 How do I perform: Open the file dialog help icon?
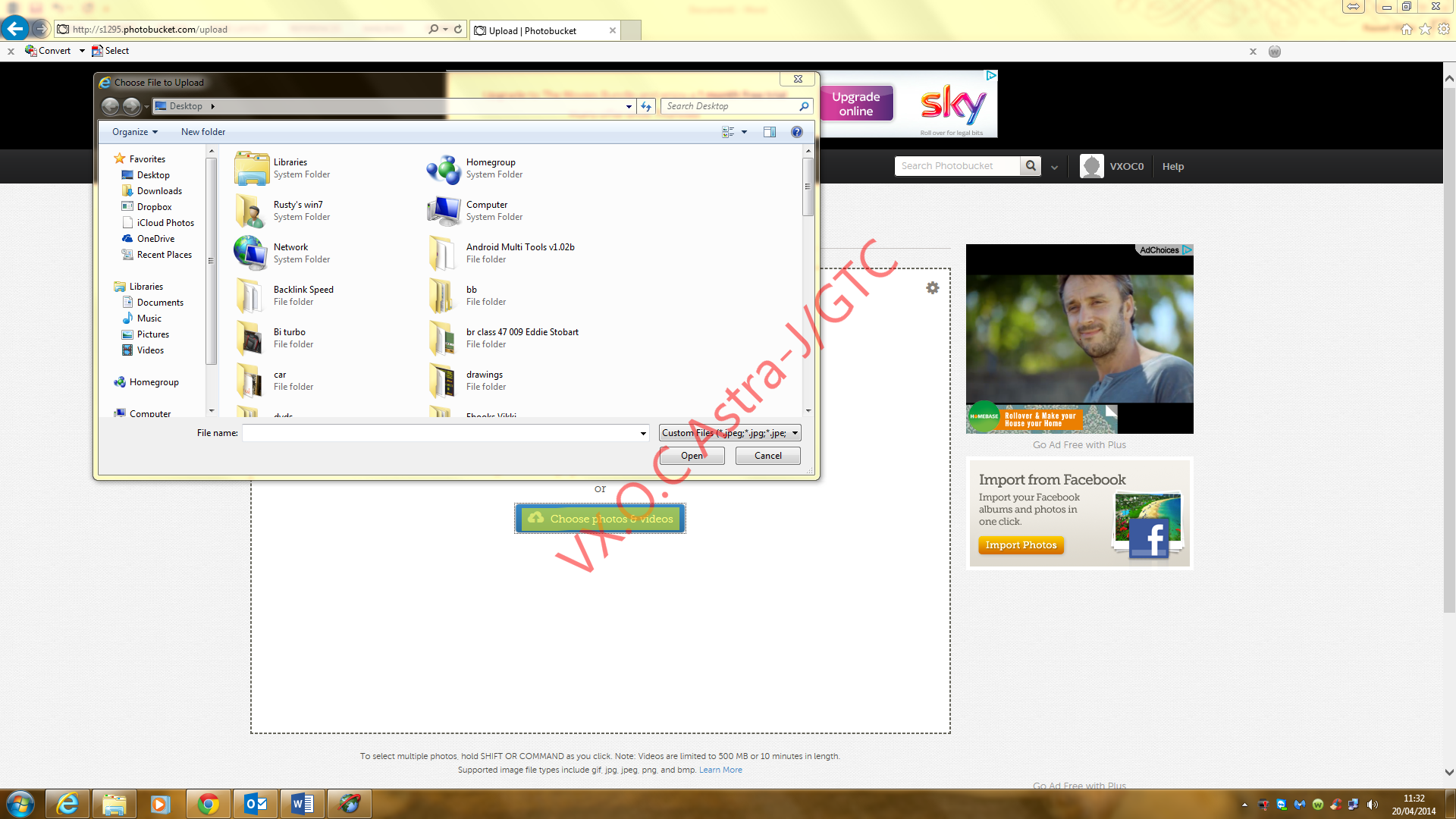coord(796,132)
